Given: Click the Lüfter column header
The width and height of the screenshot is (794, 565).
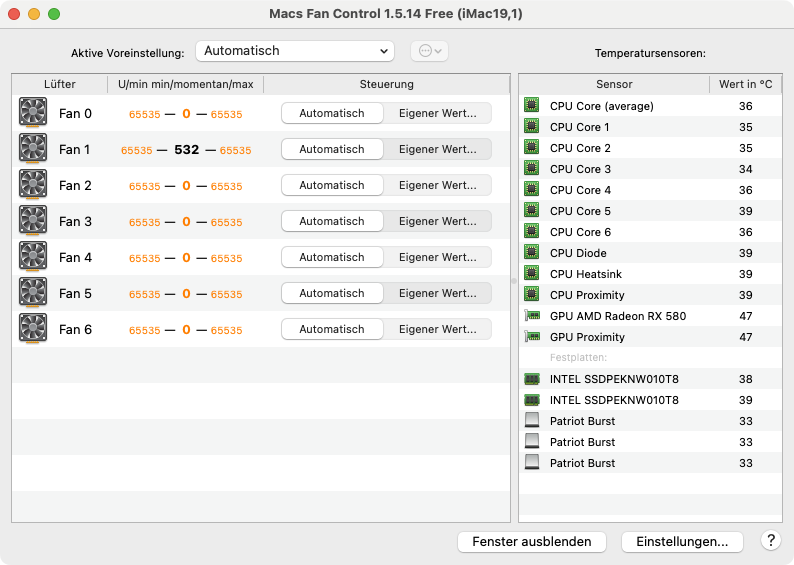Looking at the screenshot, I should 60,84.
